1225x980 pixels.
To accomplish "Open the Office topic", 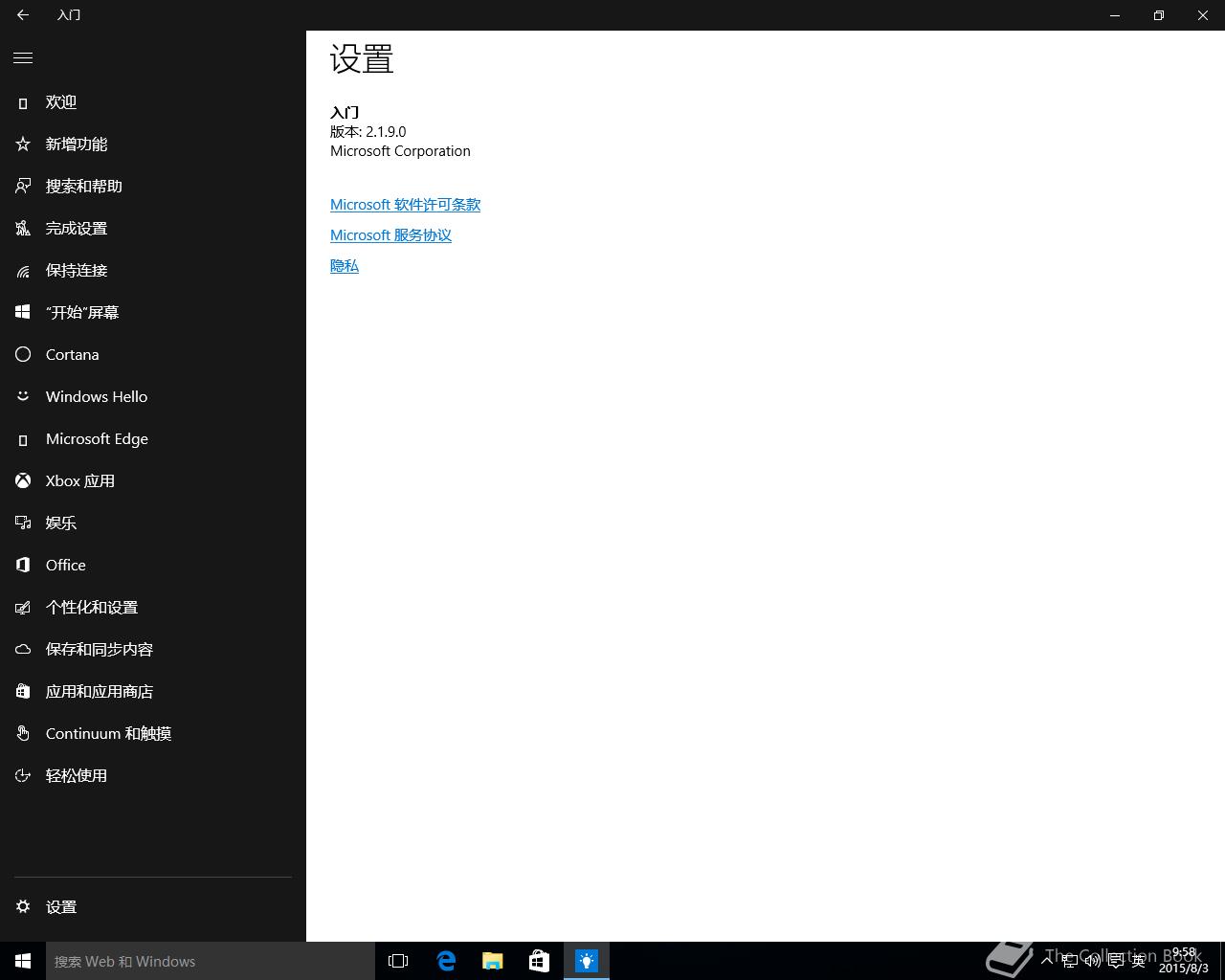I will (x=153, y=566).
